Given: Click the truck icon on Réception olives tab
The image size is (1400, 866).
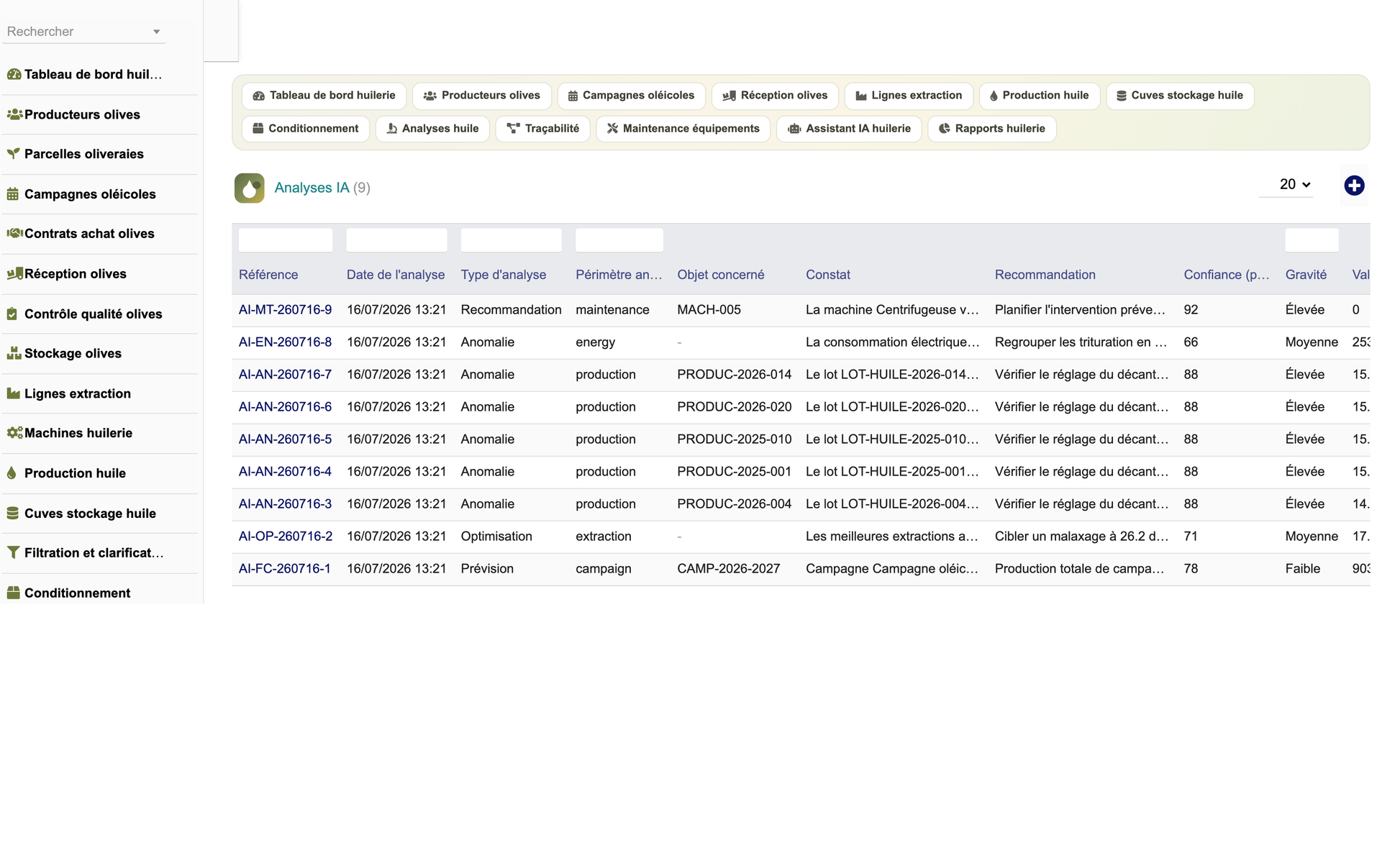Looking at the screenshot, I should pos(729,96).
